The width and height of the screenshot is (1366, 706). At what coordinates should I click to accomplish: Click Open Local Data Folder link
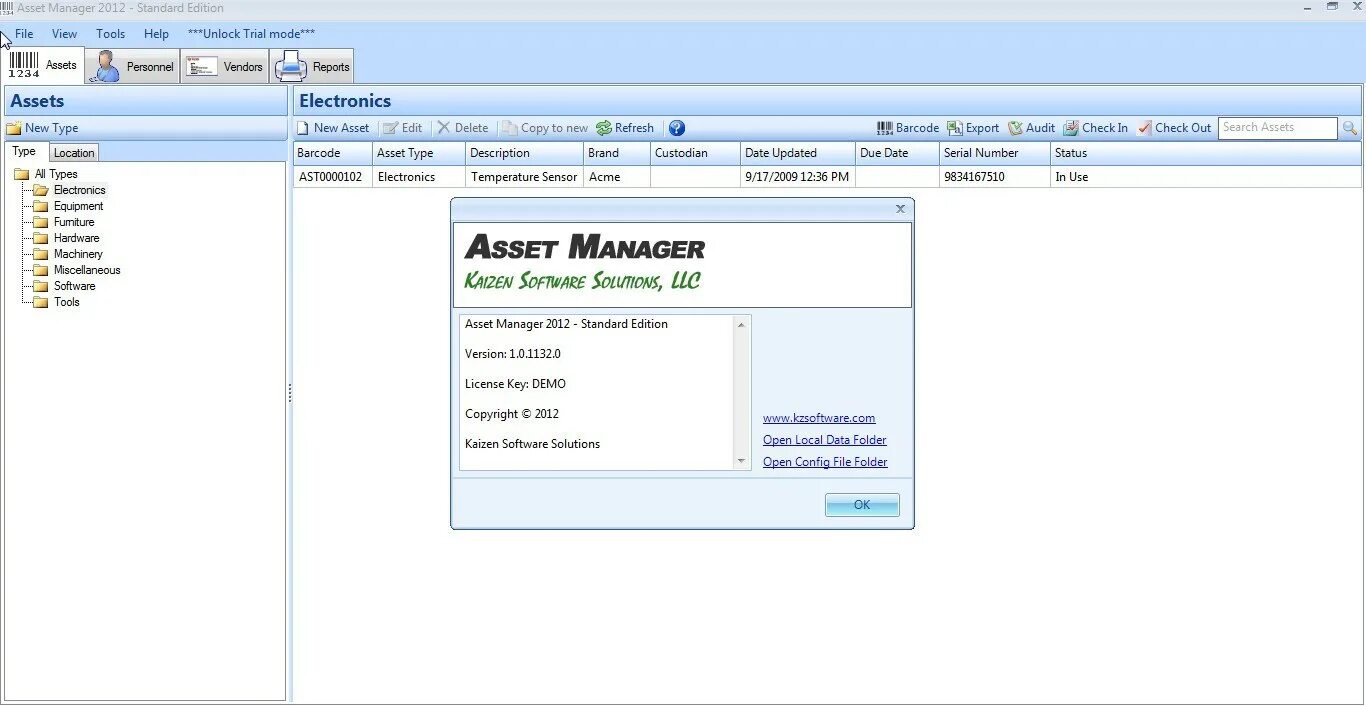tap(825, 440)
